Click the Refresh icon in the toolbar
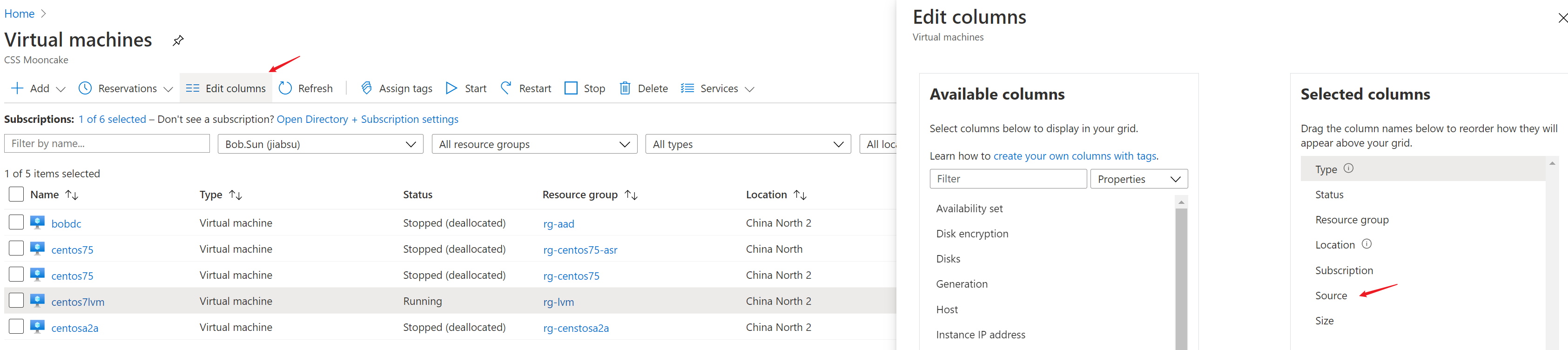 (285, 88)
